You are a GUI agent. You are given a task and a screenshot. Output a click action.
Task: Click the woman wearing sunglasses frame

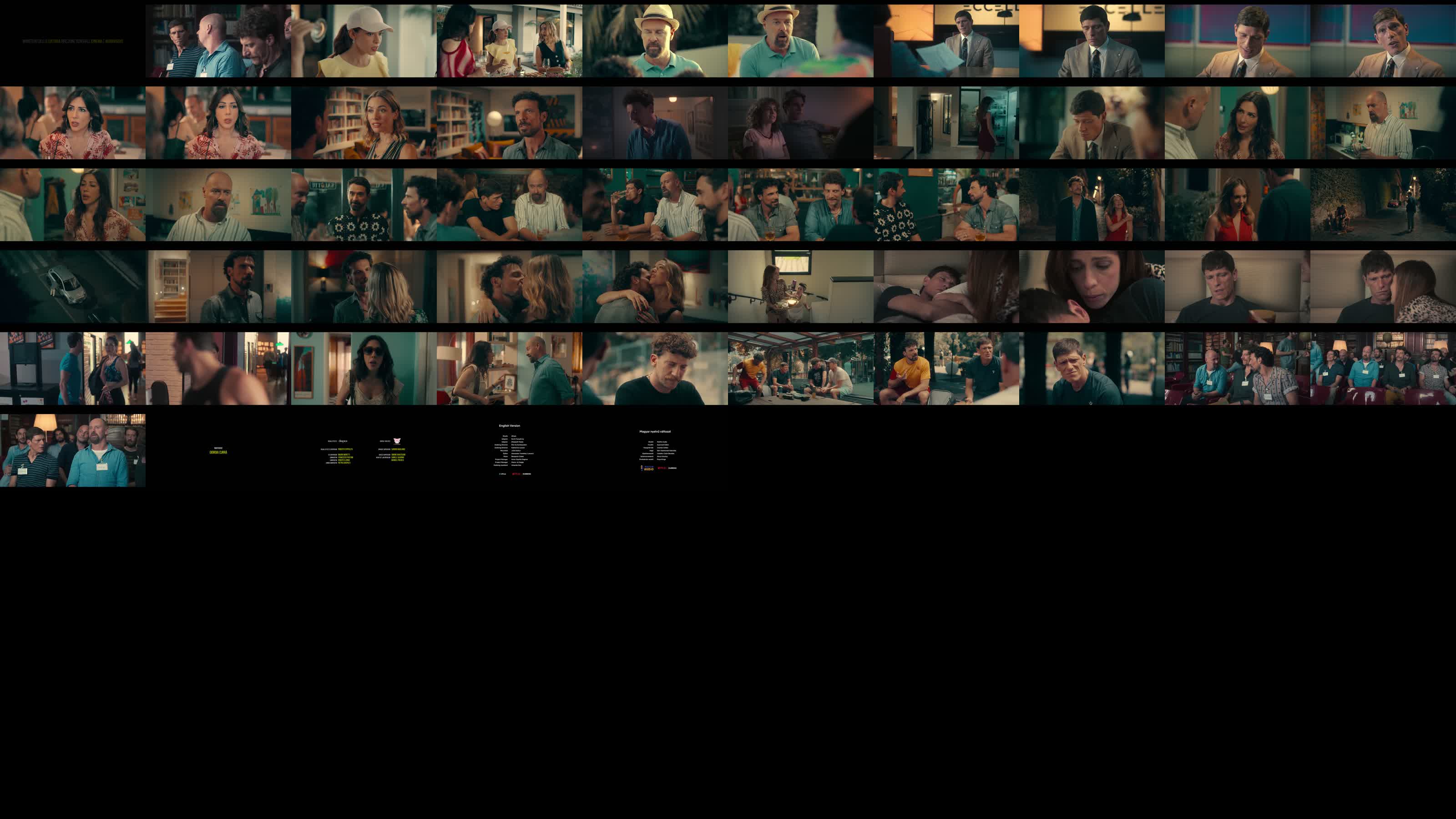364,369
